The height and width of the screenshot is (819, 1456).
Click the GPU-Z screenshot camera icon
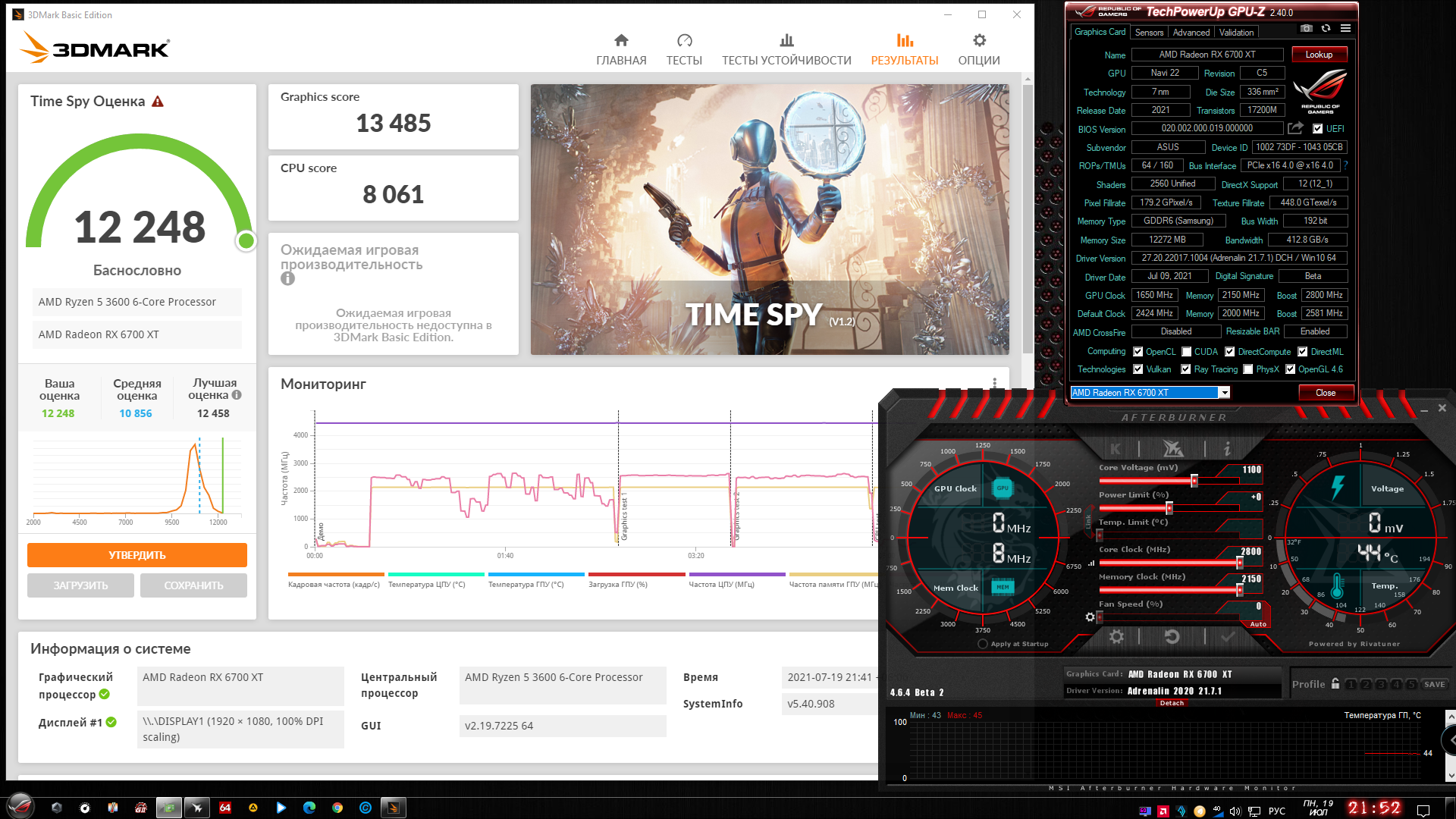tap(1306, 29)
